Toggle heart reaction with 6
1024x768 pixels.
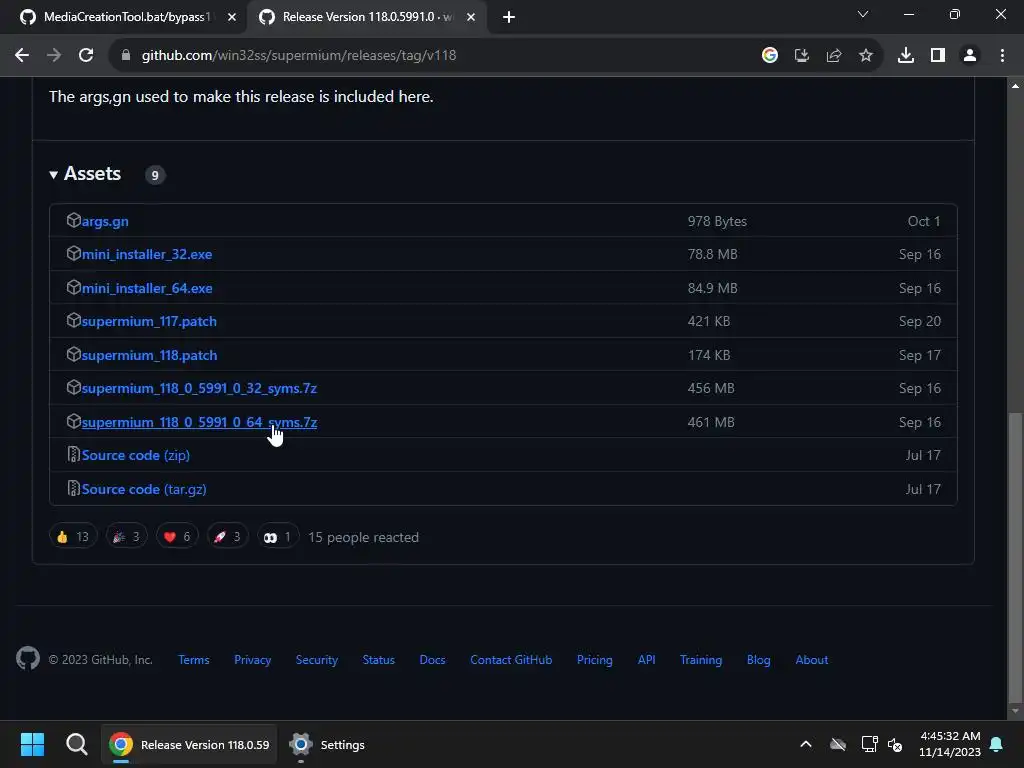[x=177, y=537]
